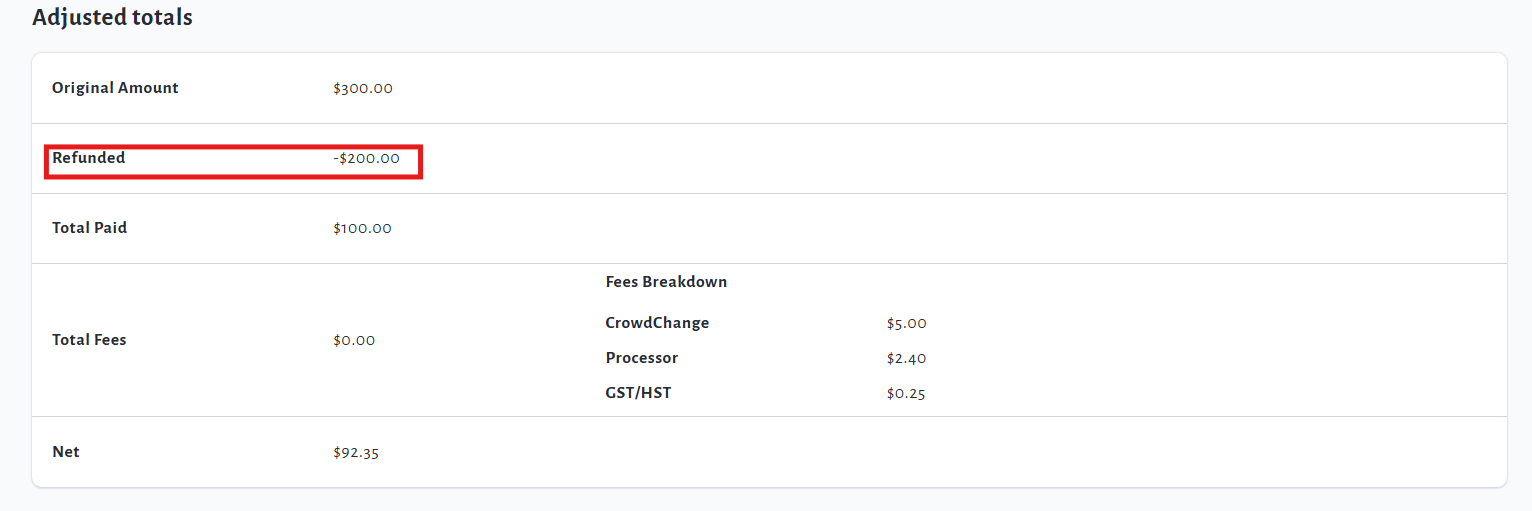Screen dimensions: 1532x511
Task: Open the $100.00 total paid amount
Action: [x=362, y=228]
